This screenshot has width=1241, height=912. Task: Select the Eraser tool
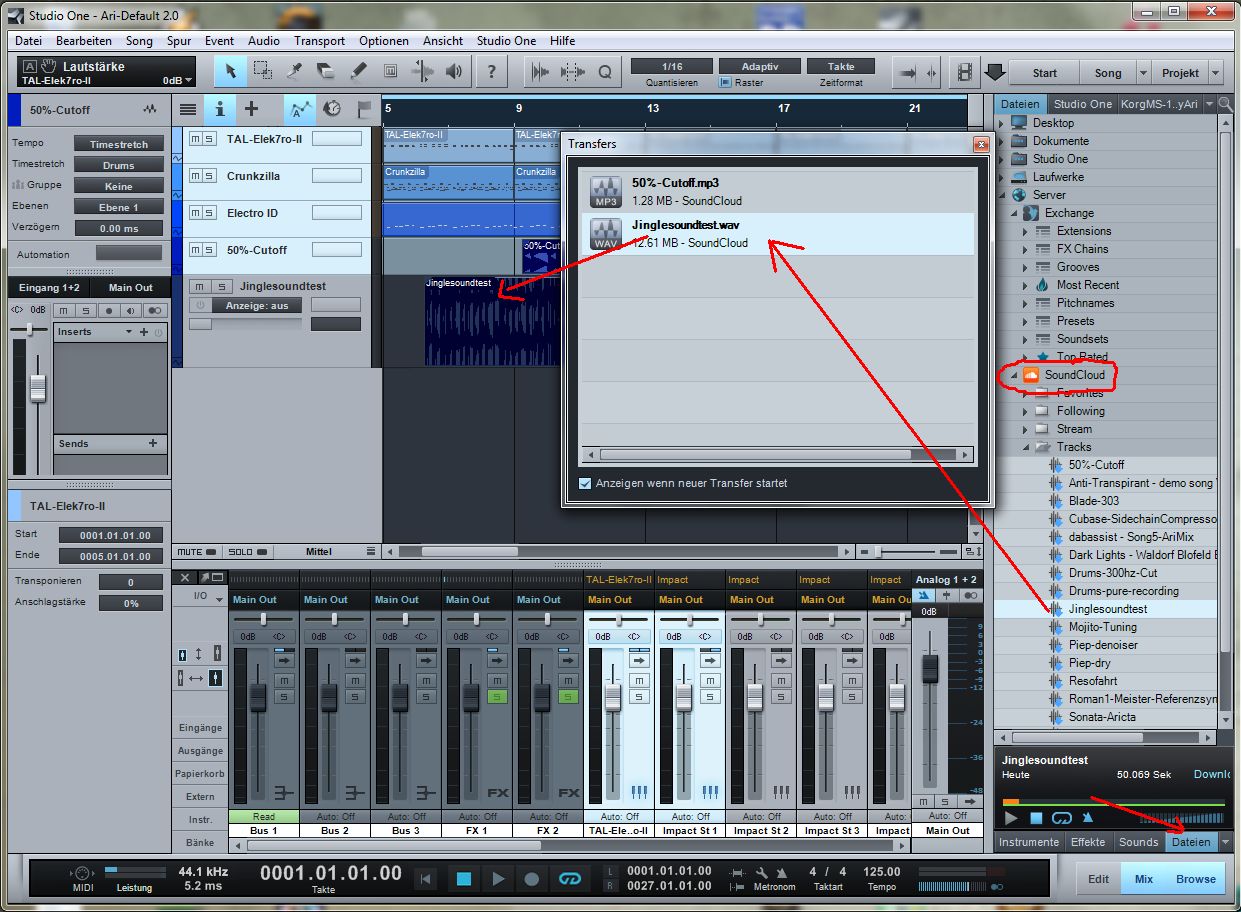tap(326, 72)
